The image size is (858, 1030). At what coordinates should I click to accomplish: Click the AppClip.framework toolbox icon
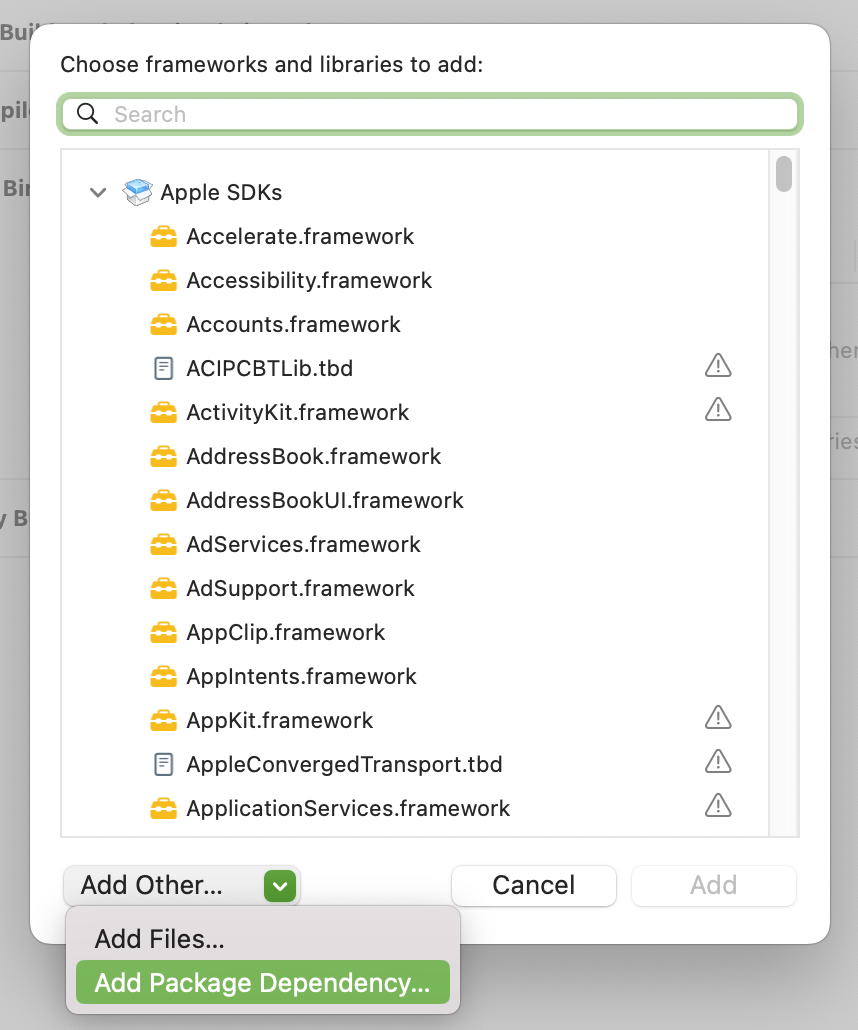point(164,633)
